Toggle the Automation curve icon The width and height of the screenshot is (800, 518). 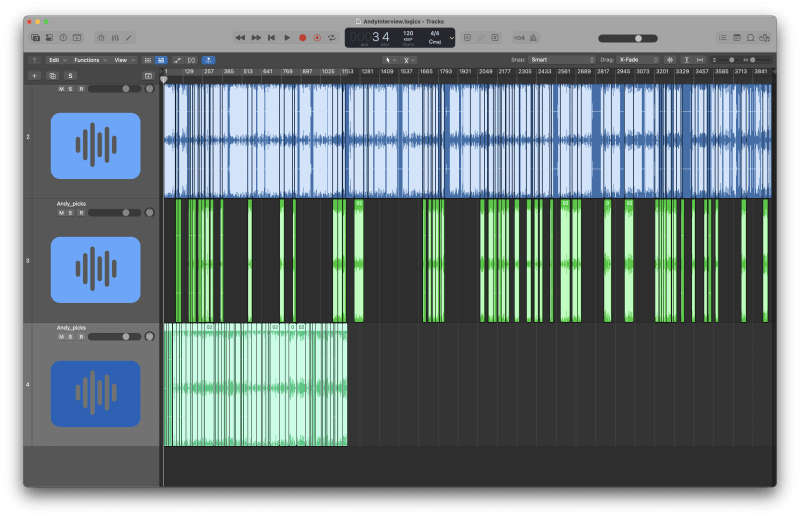point(178,60)
